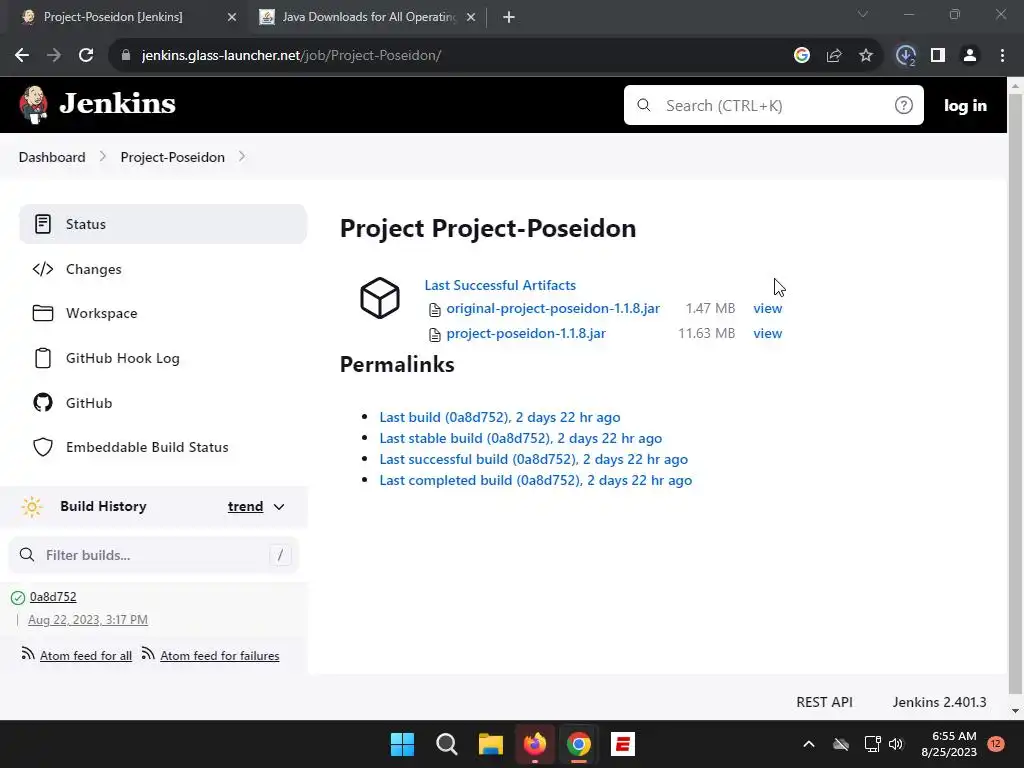Open the search help question-mark icon
The height and width of the screenshot is (768, 1024).
click(903, 105)
